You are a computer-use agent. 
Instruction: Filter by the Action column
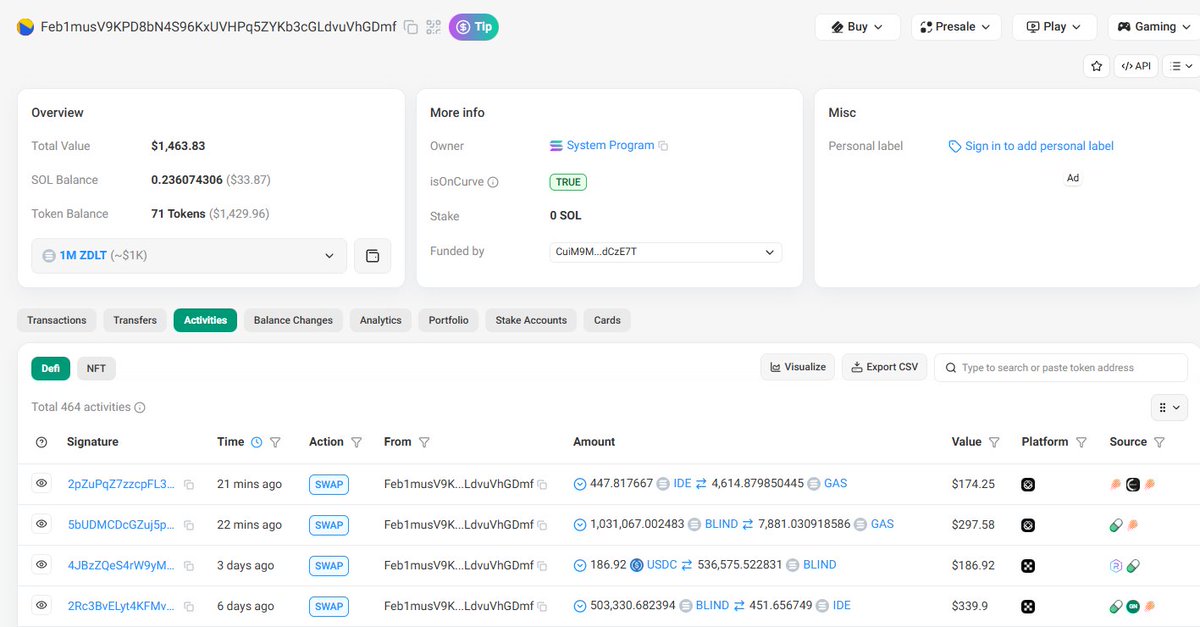356,442
